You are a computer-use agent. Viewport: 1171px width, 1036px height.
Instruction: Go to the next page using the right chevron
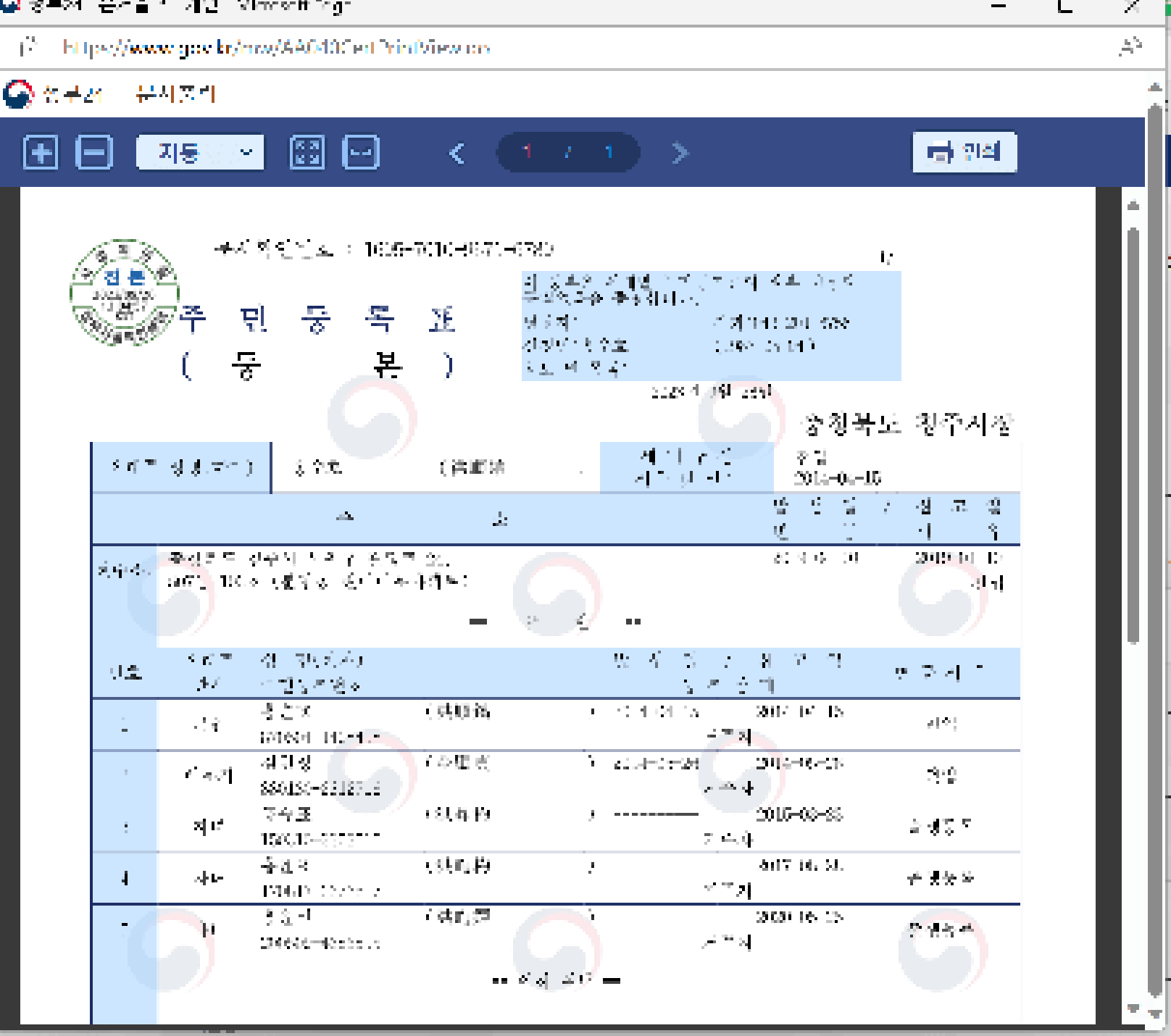[678, 152]
